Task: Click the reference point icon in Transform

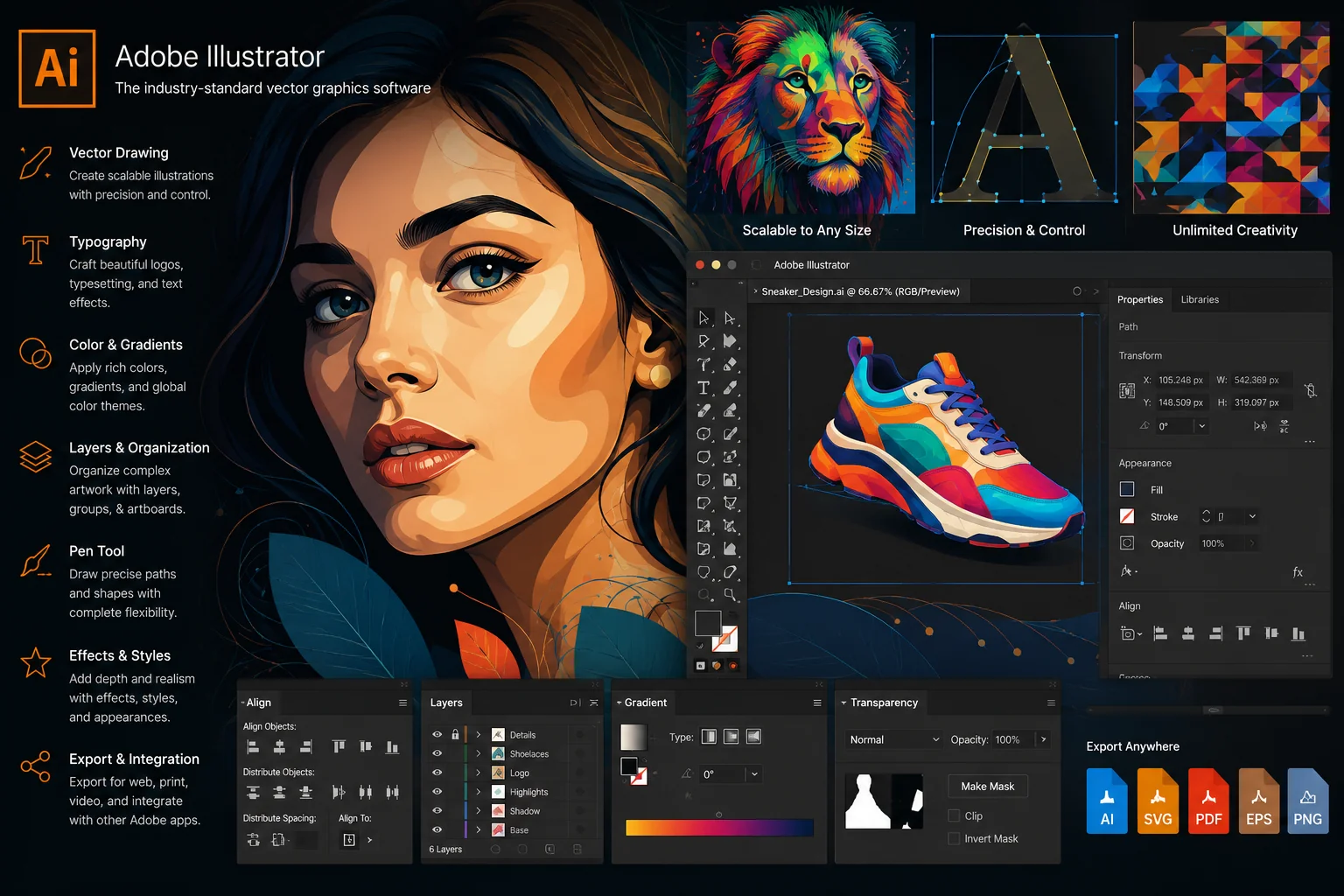Action: tap(1127, 390)
